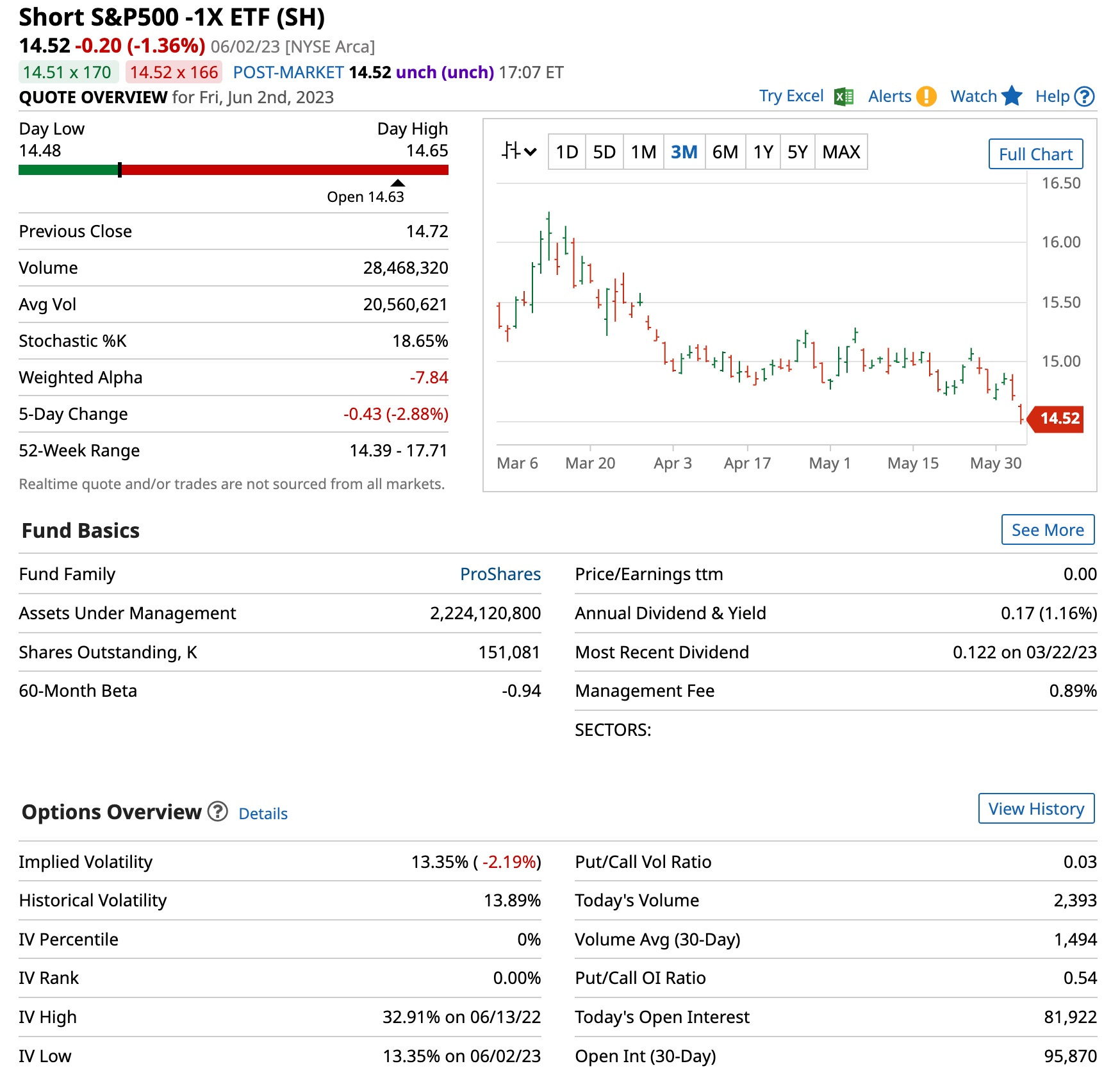Click Most Recent Dividend value 0.122 on 03/22/23

coord(1025,653)
